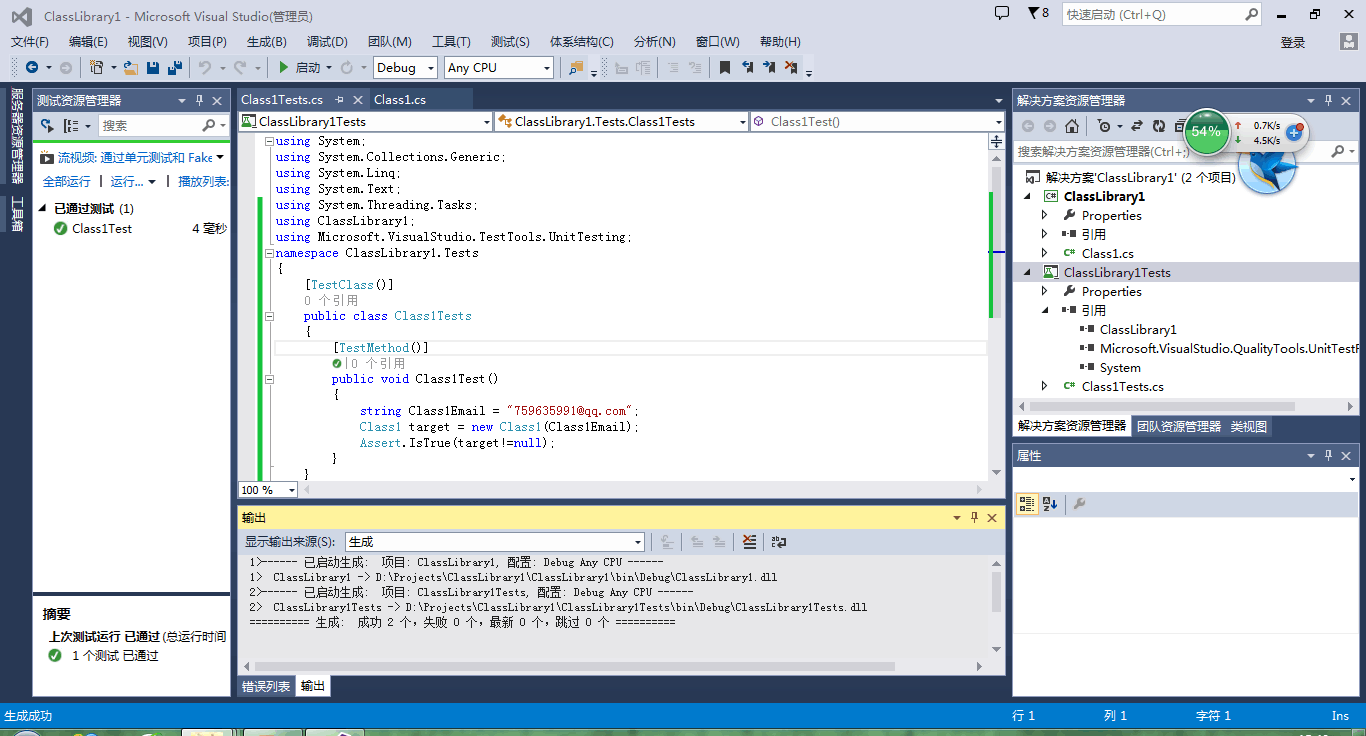
Task: Click the toggle bookmark icon
Action: click(725, 67)
